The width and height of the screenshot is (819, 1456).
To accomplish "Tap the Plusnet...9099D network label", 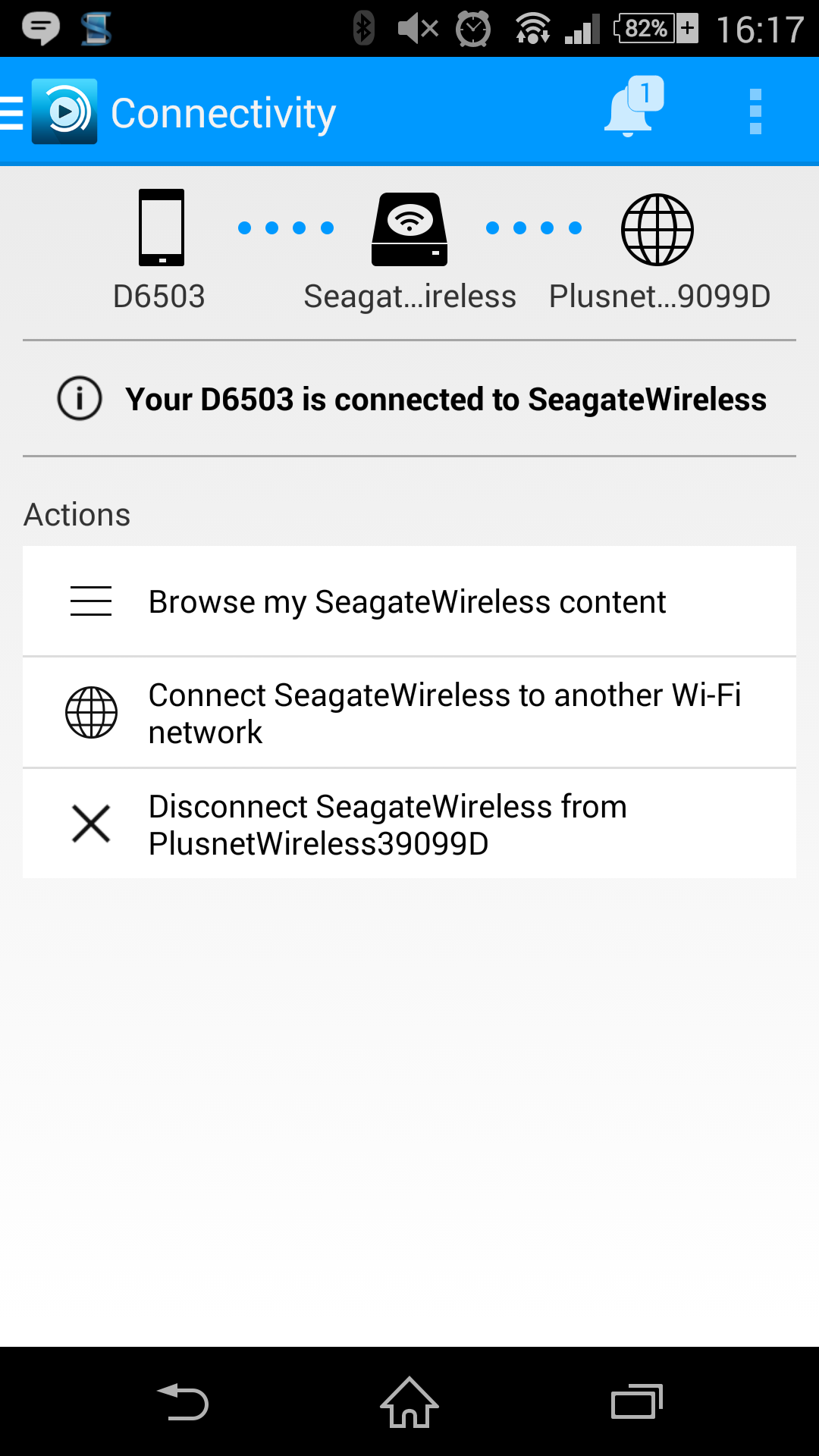I will pyautogui.click(x=659, y=297).
